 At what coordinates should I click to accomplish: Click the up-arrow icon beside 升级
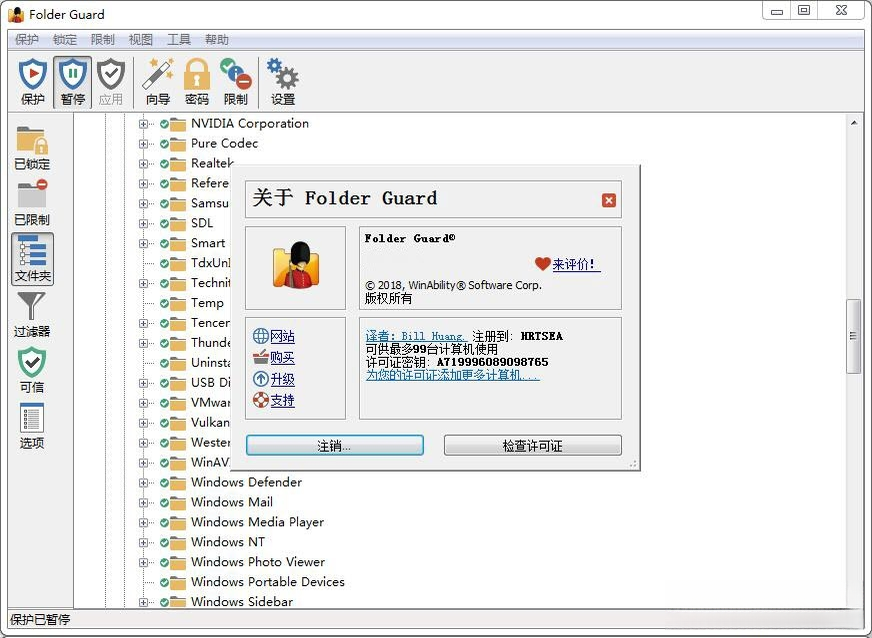260,379
